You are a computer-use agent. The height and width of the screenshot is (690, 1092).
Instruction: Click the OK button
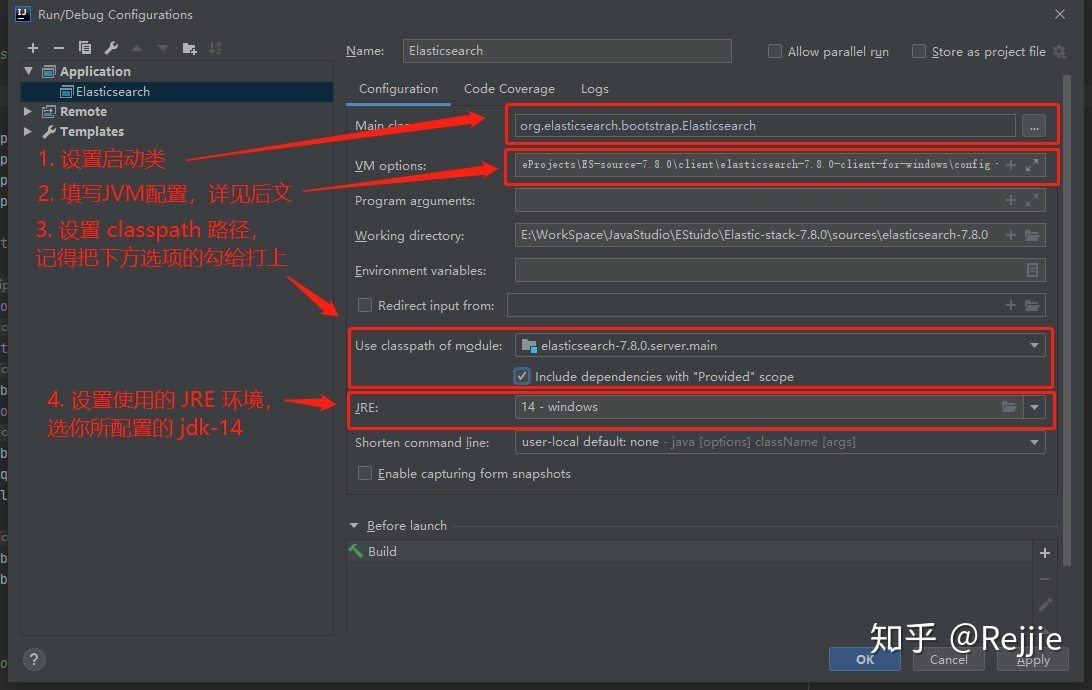point(864,659)
